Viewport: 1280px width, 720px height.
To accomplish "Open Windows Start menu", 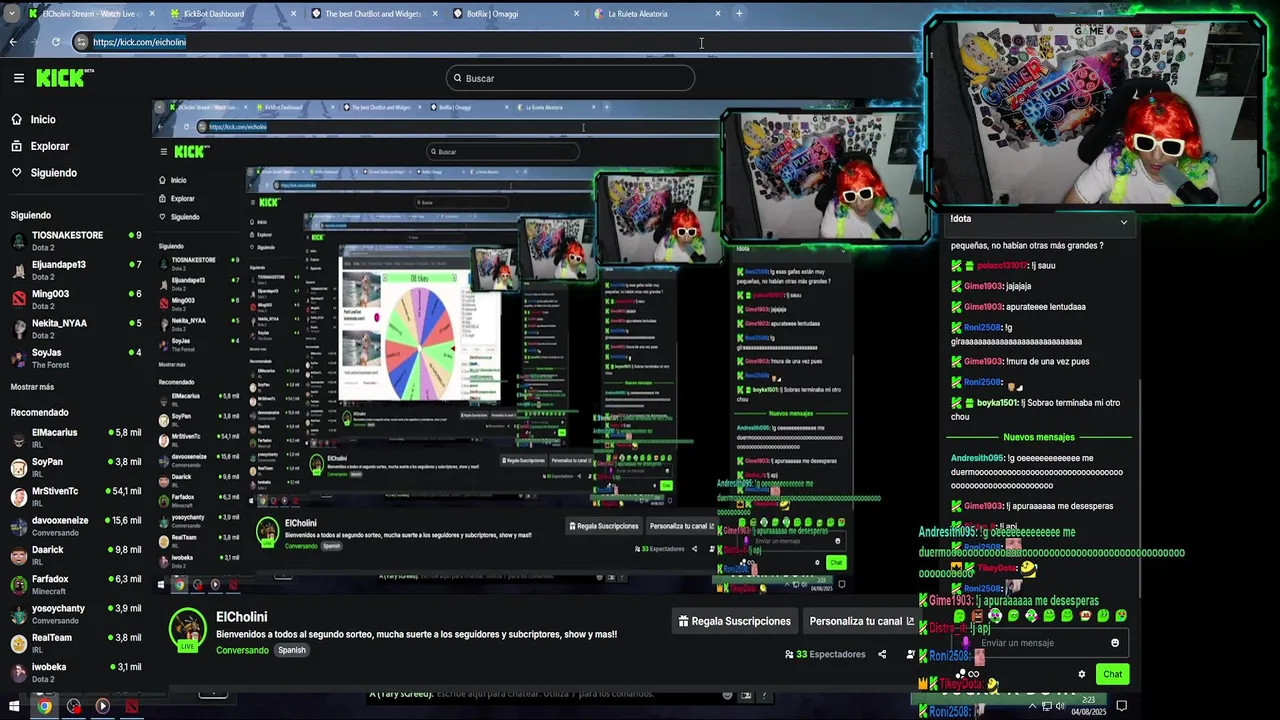I will (x=14, y=706).
